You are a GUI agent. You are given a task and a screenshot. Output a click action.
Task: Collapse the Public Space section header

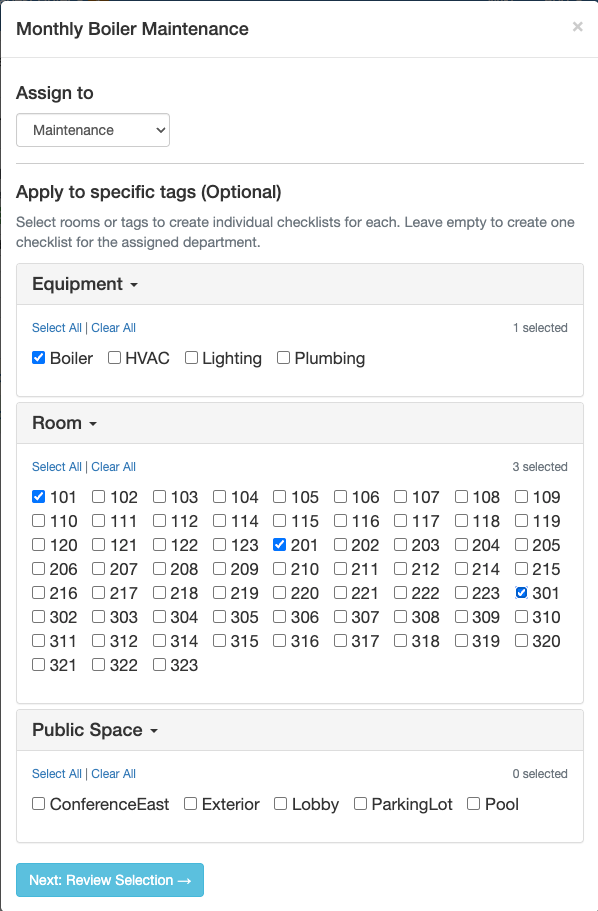(95, 730)
